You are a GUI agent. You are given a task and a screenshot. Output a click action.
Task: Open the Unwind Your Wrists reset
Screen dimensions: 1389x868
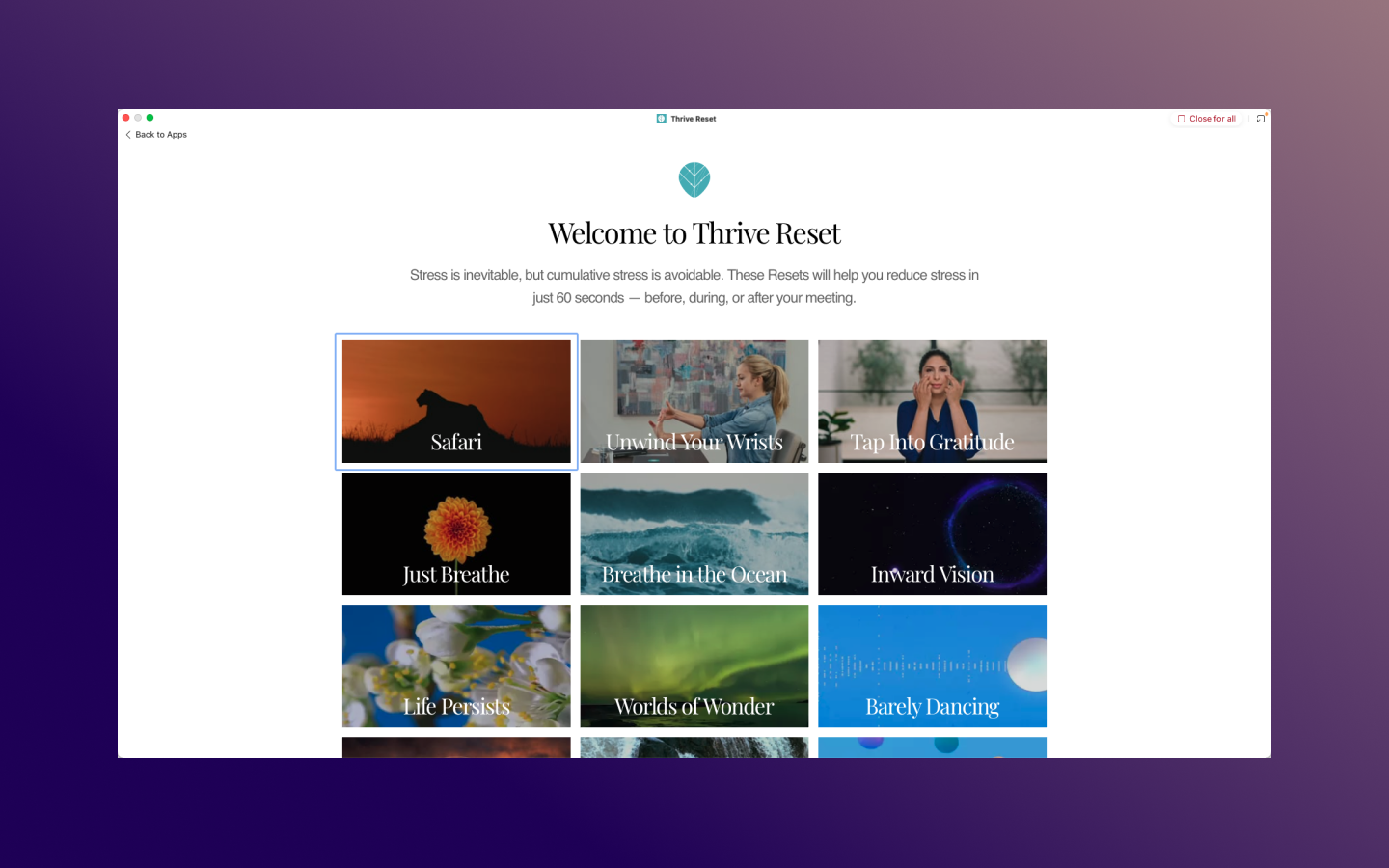coord(694,401)
